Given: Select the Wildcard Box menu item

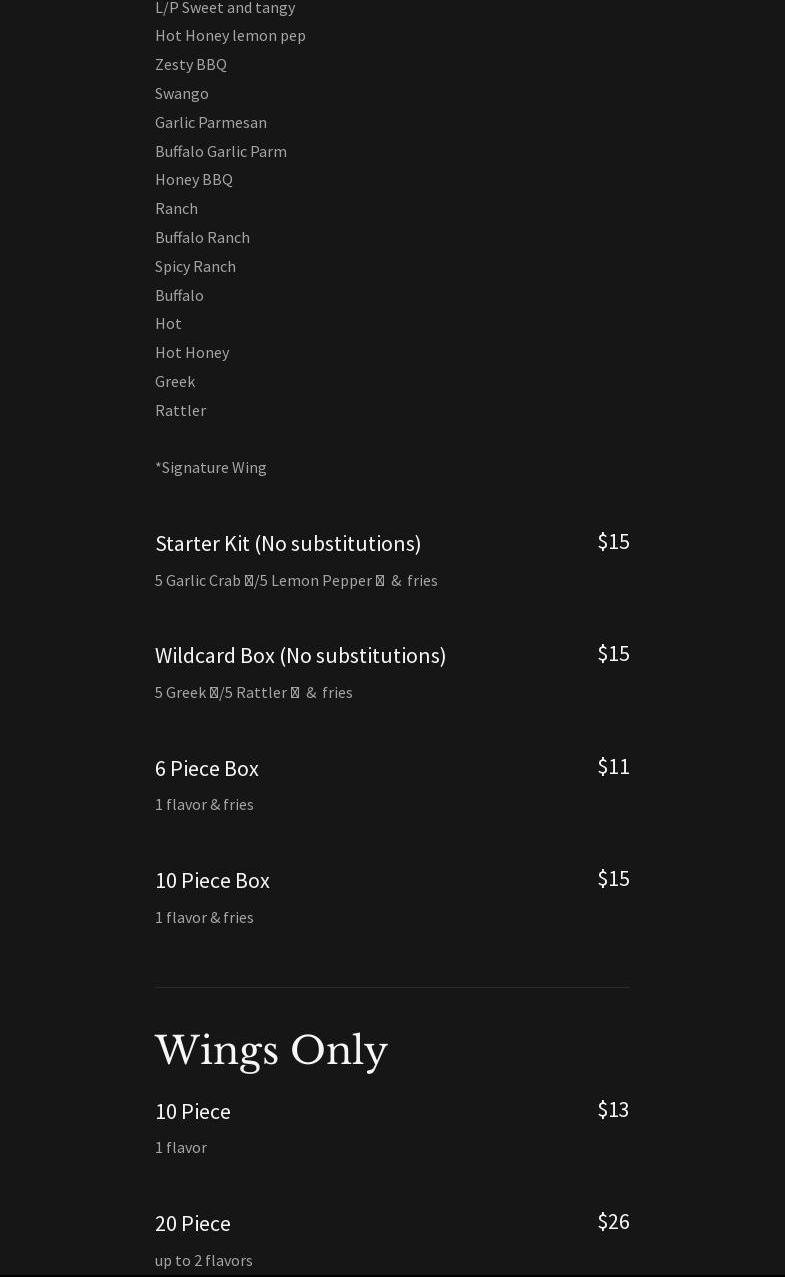Looking at the screenshot, I should [x=300, y=655].
